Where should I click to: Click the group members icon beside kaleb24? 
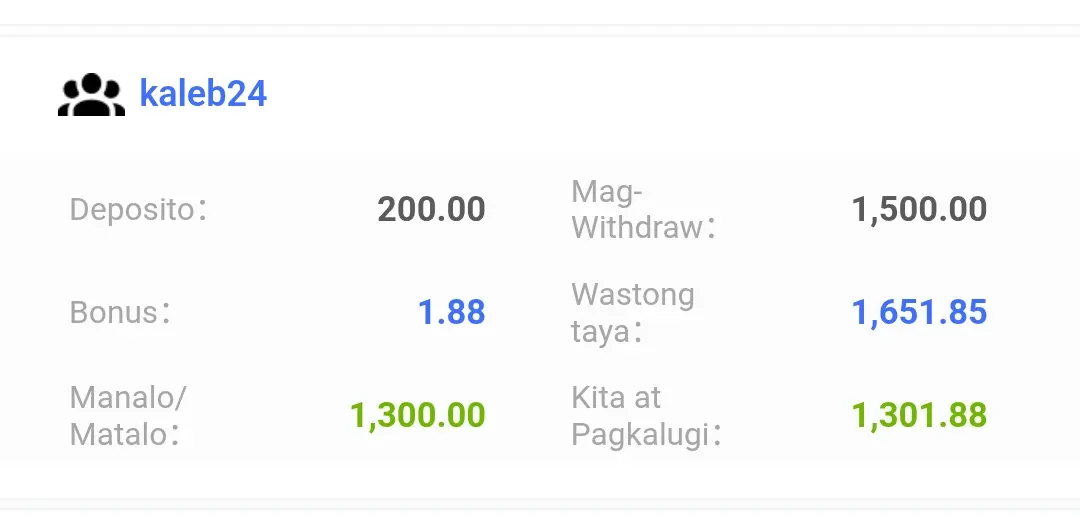coord(91,94)
